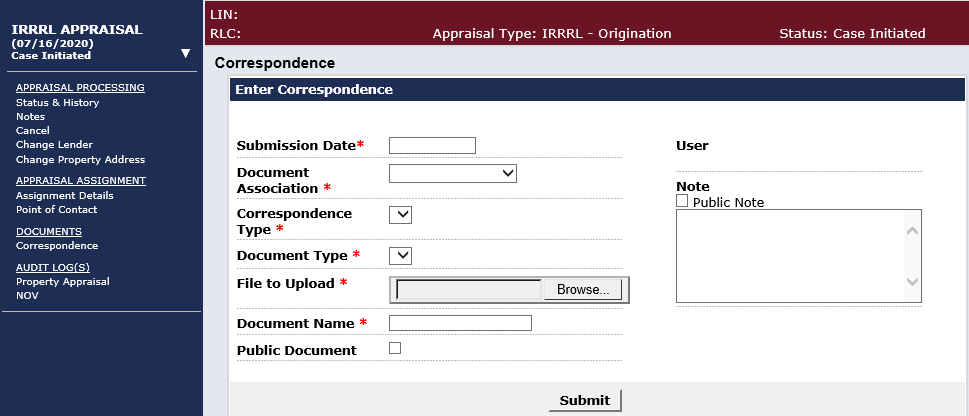Open Point of Contact page
Screen dimensions: 969x416
(x=56, y=210)
